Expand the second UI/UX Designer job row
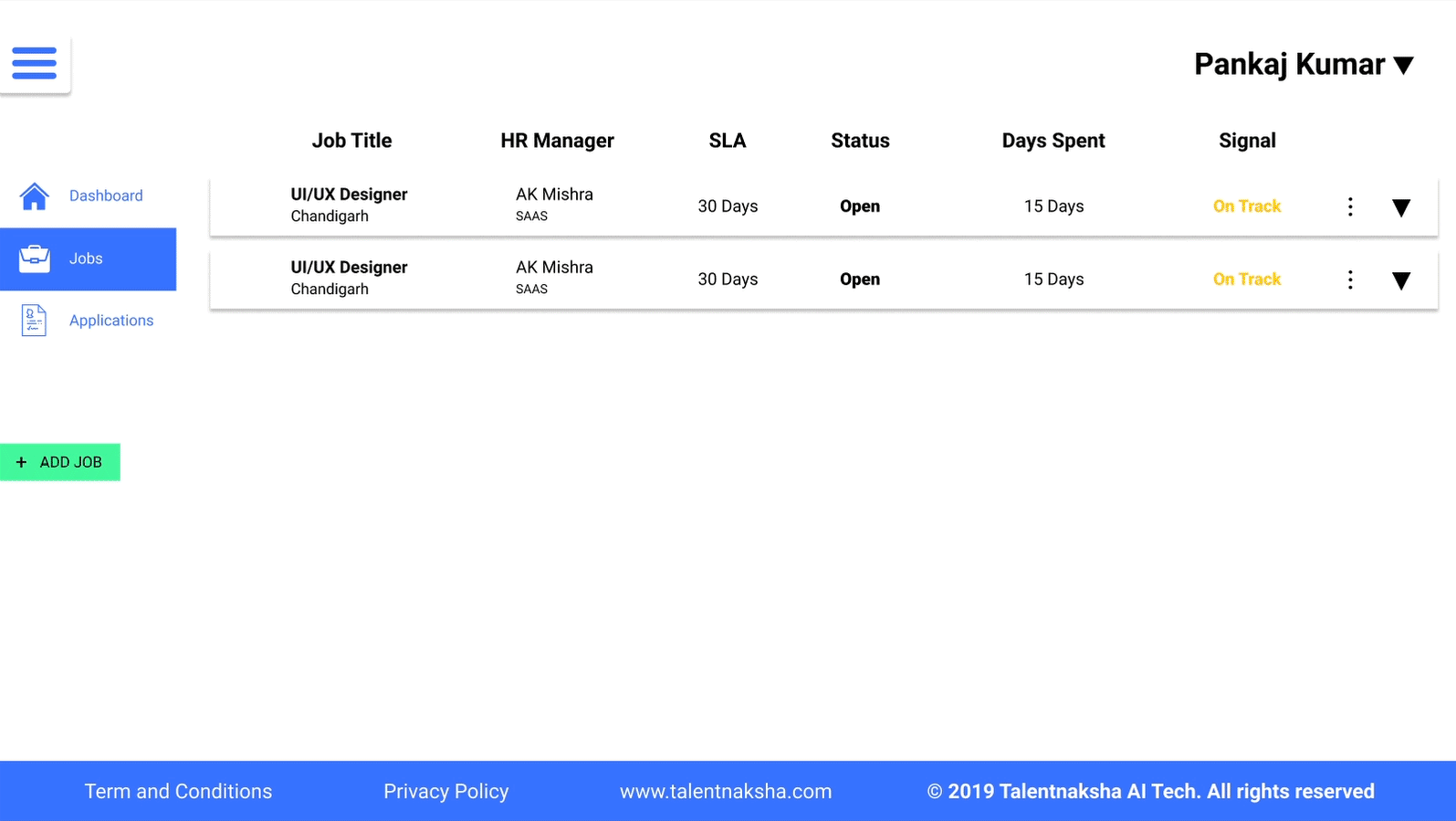1456x821 pixels. [1401, 280]
